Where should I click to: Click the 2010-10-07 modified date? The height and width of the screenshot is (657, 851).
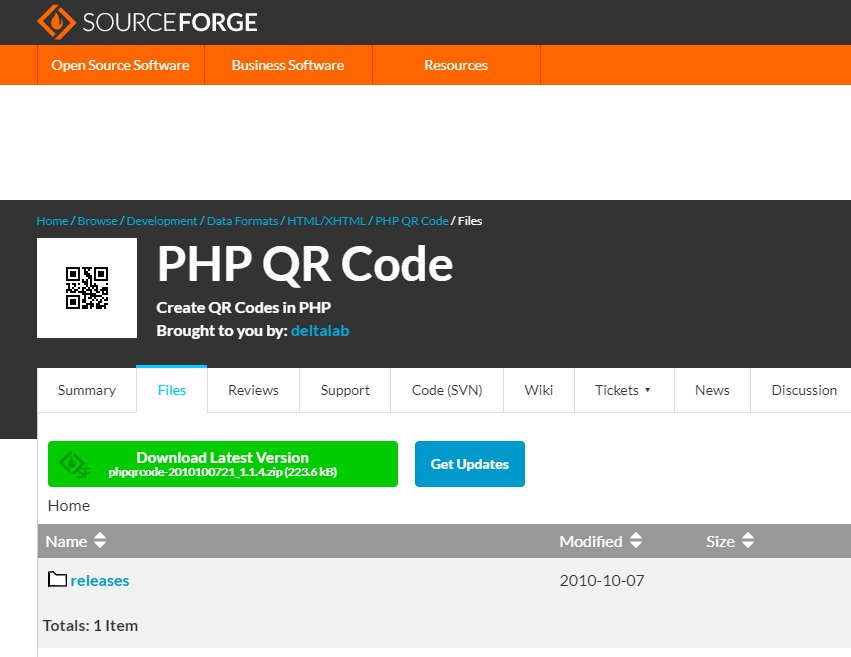[602, 581]
